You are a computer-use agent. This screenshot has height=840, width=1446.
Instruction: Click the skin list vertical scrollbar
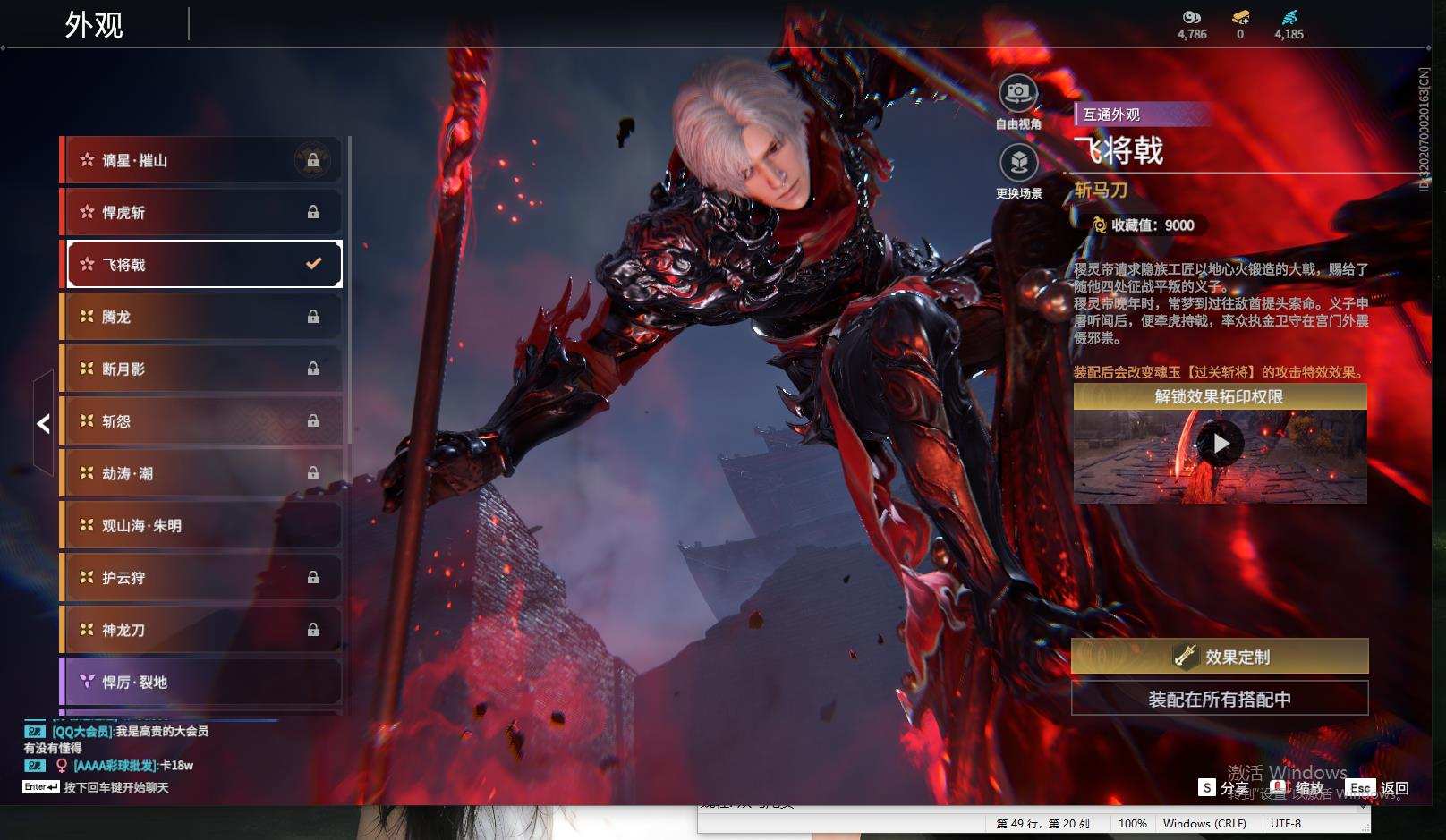(x=349, y=290)
